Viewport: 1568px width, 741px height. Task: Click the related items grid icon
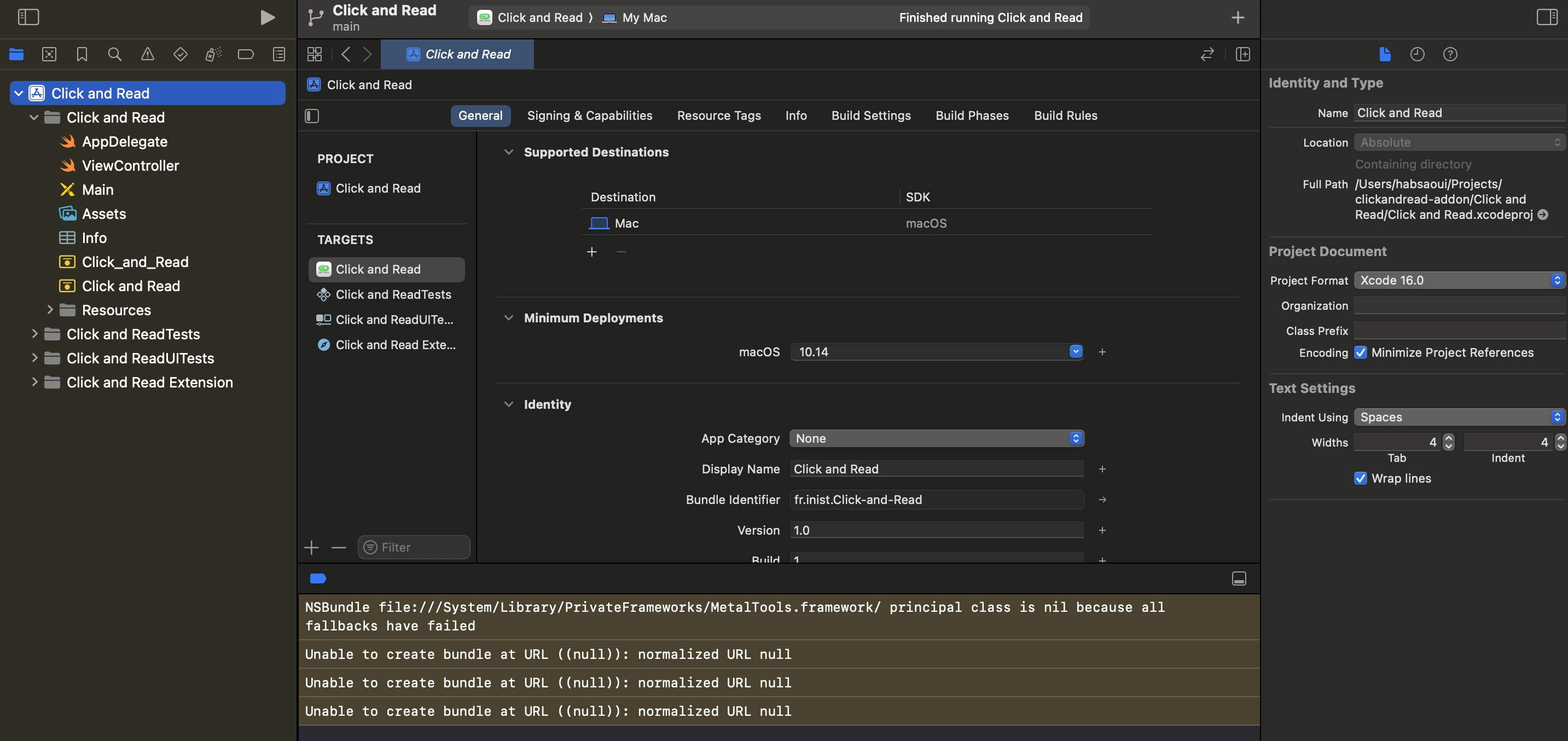tap(315, 54)
